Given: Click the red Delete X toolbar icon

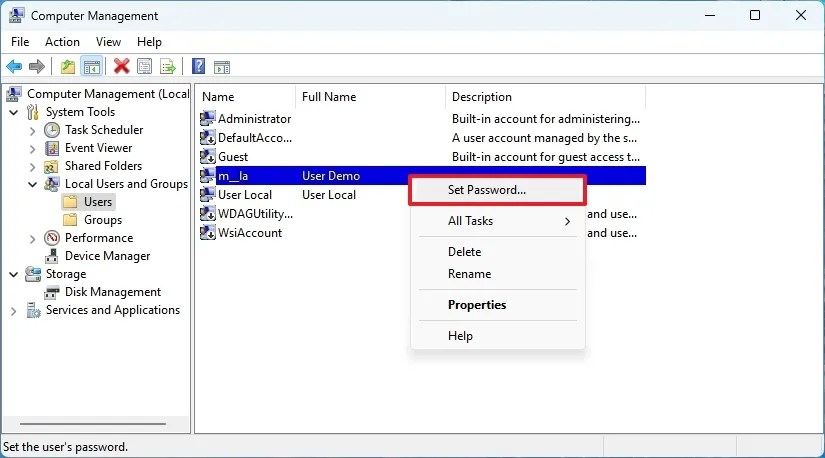Looking at the screenshot, I should (122, 67).
